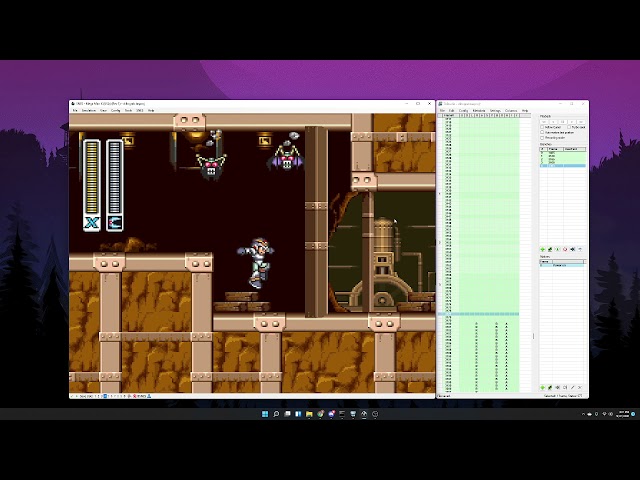This screenshot has height=480, width=640.
Task: Open the Settings menu in TAStudio
Action: pyautogui.click(x=495, y=111)
